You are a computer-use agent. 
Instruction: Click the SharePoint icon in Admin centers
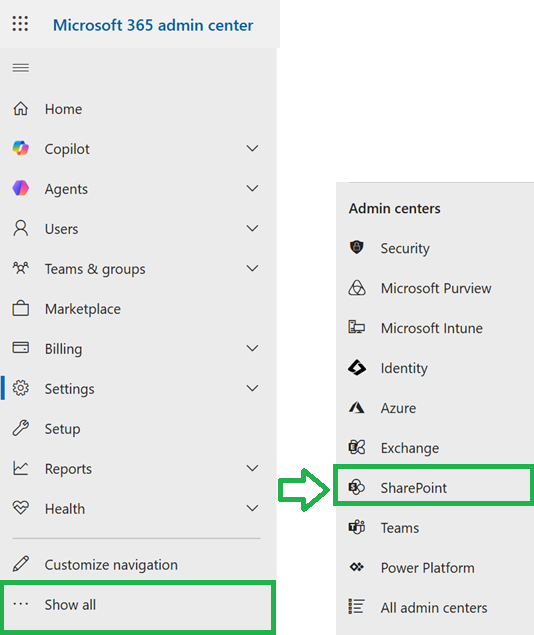click(357, 487)
